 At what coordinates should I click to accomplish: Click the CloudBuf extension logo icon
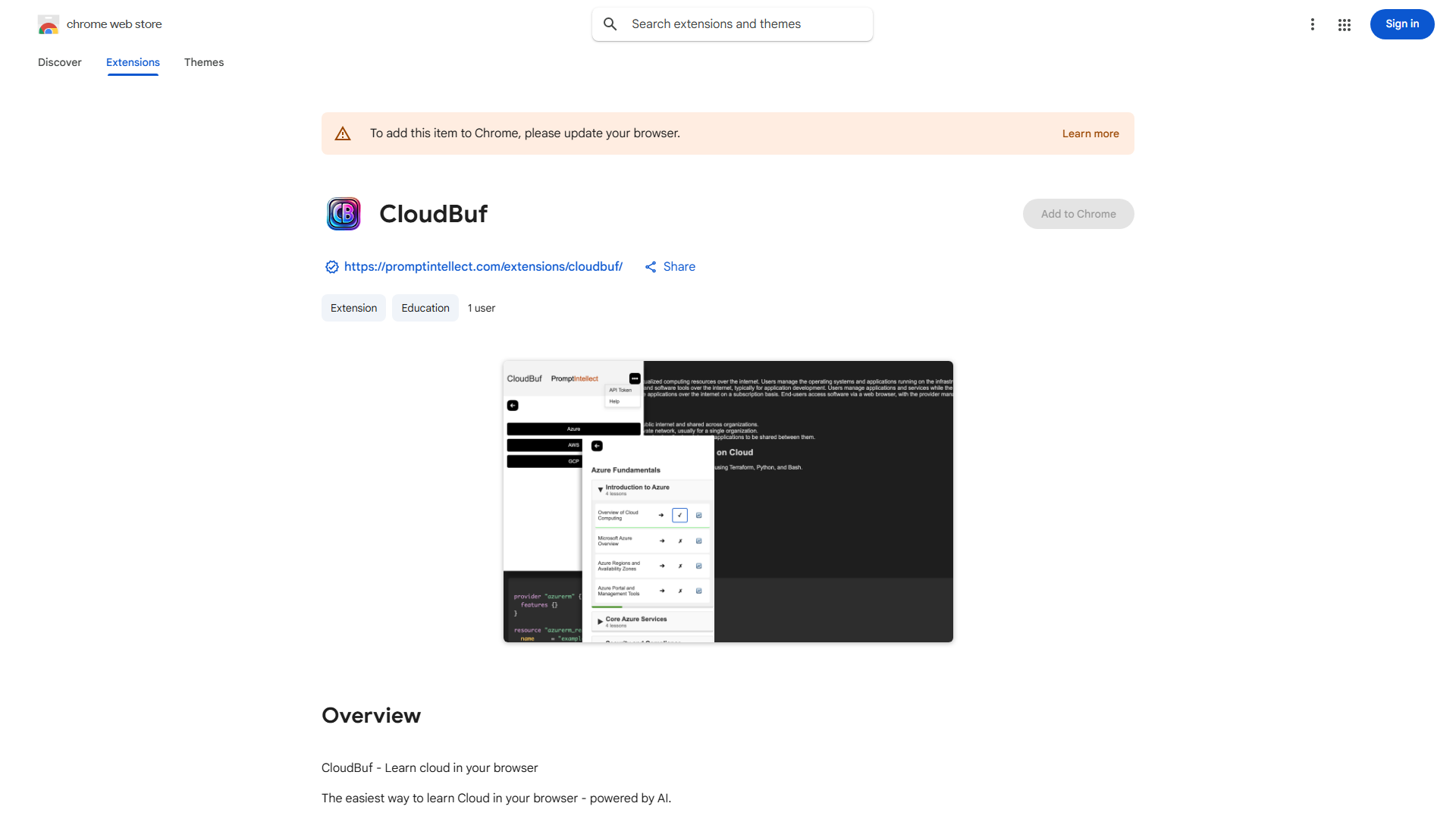344,214
